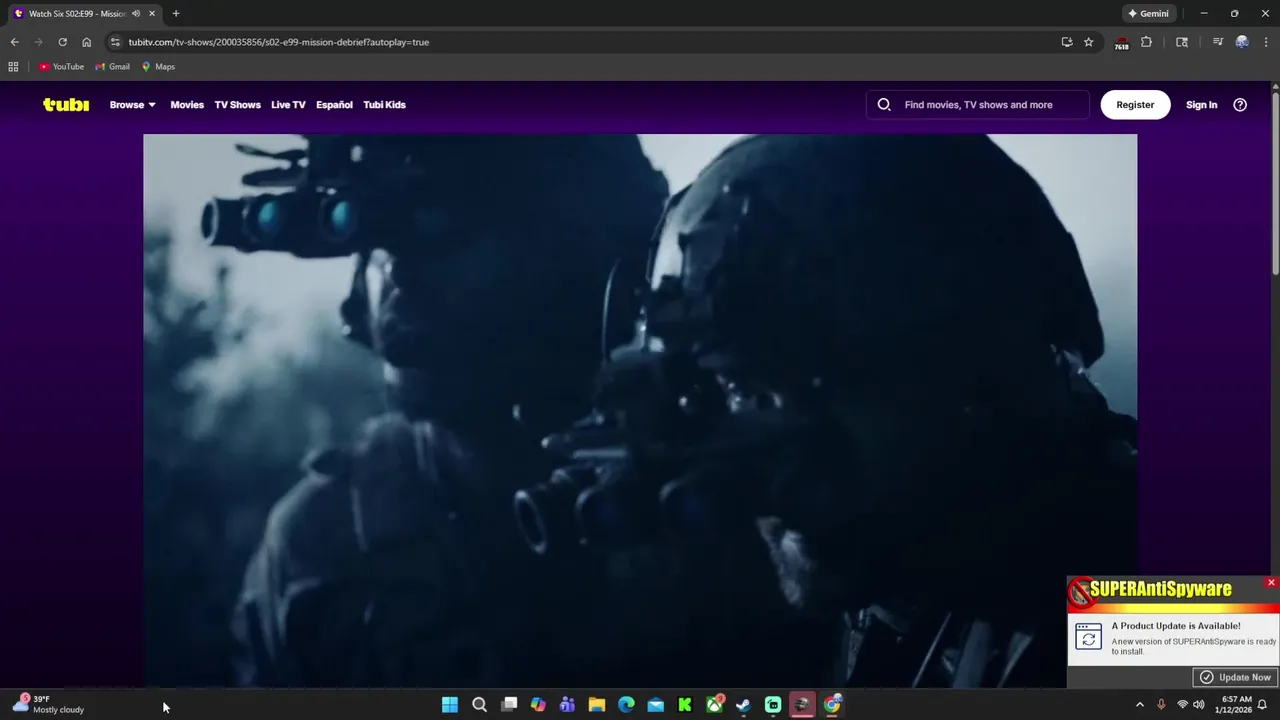Open the tab search side panel icon
The width and height of the screenshot is (1280, 720).
[1182, 42]
